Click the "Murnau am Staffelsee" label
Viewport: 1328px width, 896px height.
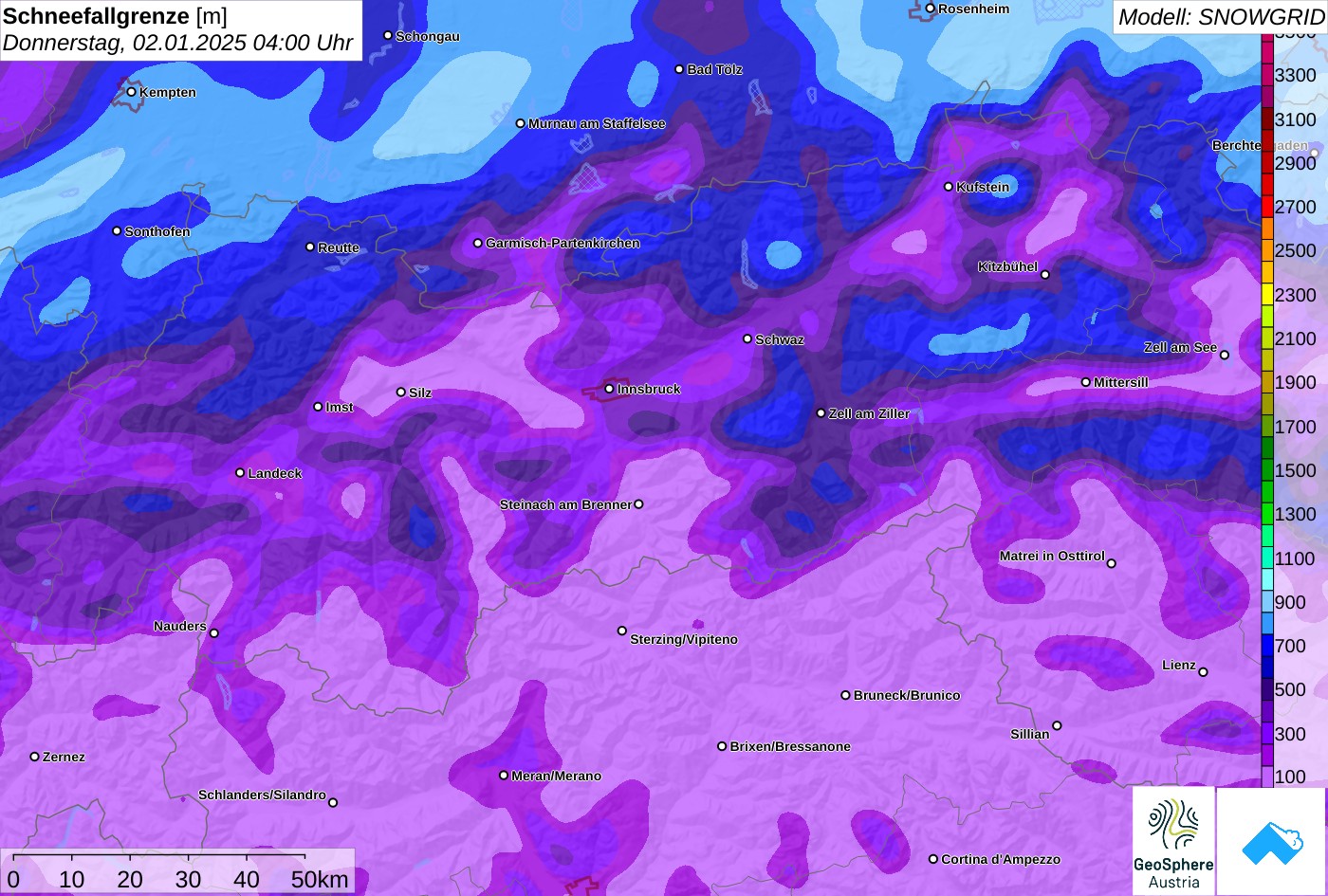[597, 124]
